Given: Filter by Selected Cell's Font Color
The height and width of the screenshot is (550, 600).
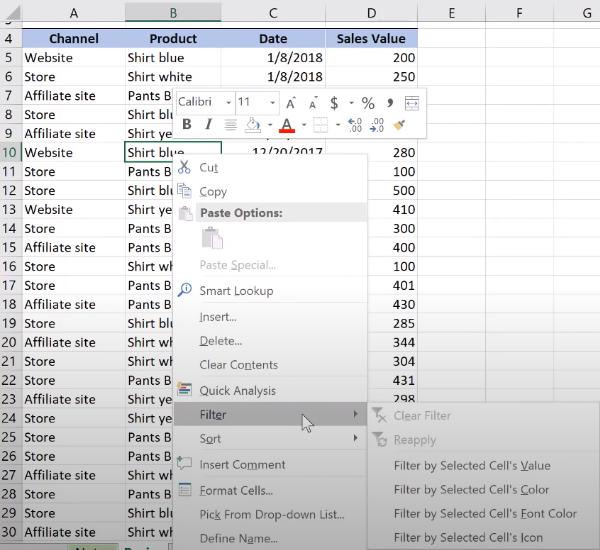Looking at the screenshot, I should (483, 514).
